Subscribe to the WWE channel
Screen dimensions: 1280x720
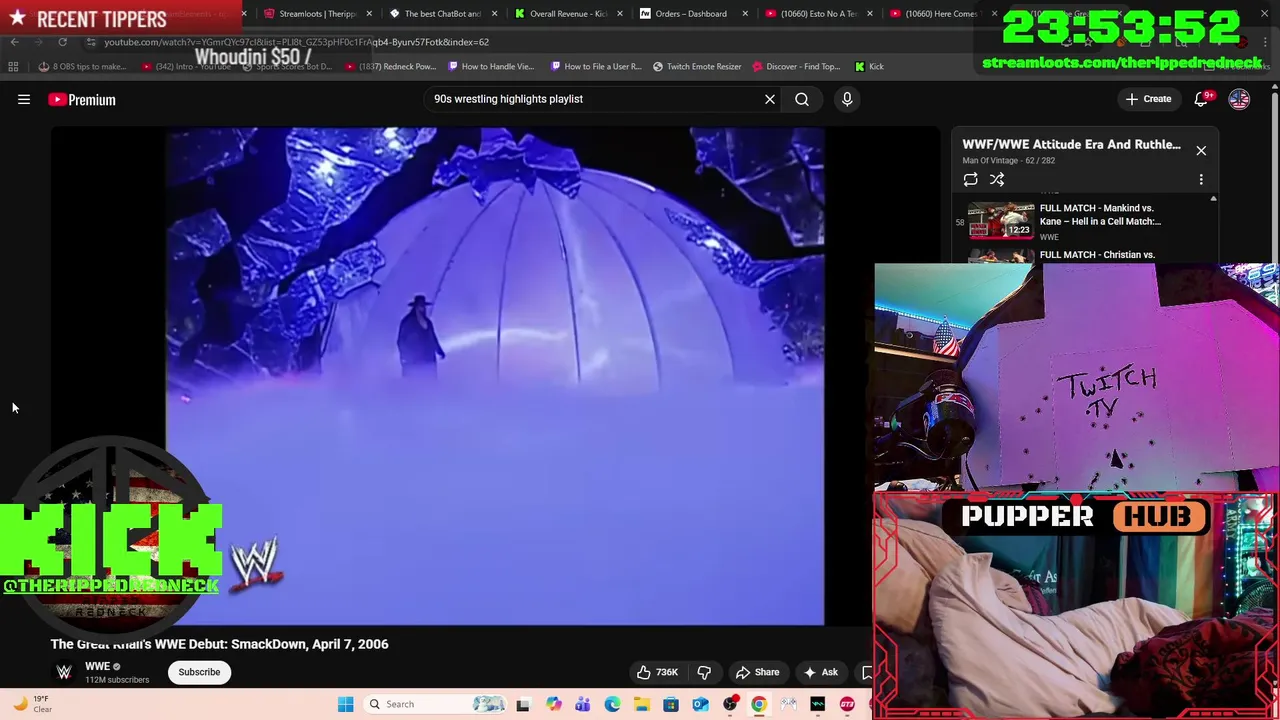[199, 672]
